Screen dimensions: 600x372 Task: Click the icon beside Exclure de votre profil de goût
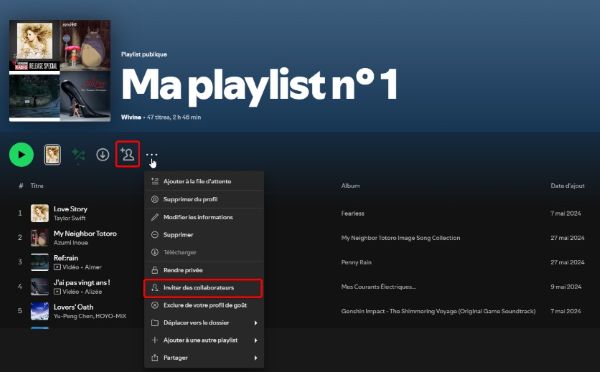pyautogui.click(x=155, y=305)
